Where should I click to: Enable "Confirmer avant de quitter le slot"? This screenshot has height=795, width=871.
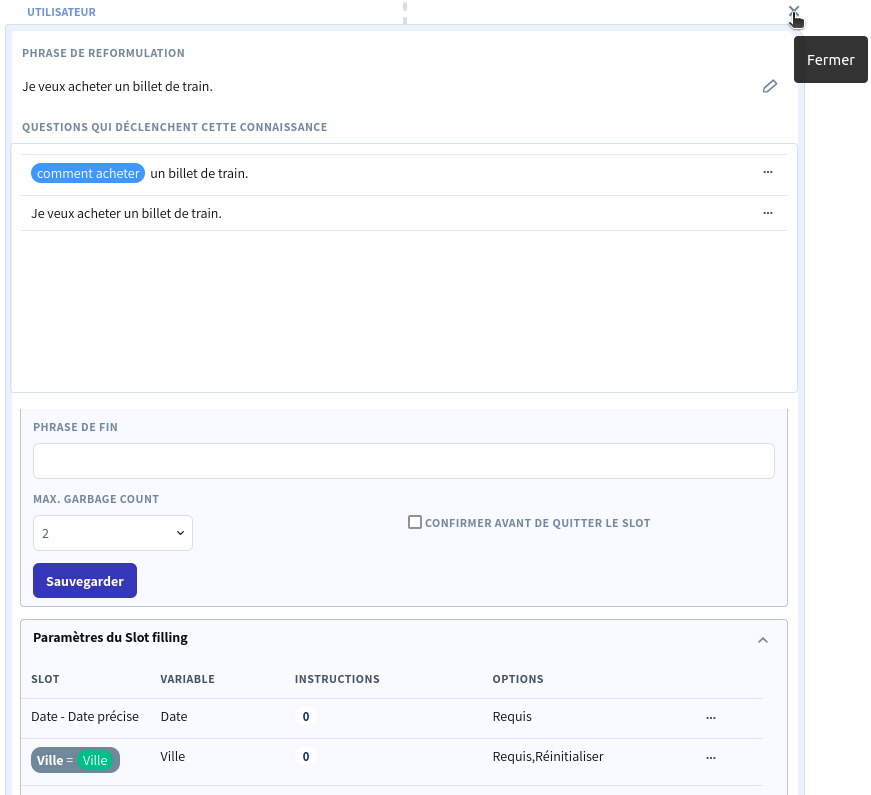point(415,522)
